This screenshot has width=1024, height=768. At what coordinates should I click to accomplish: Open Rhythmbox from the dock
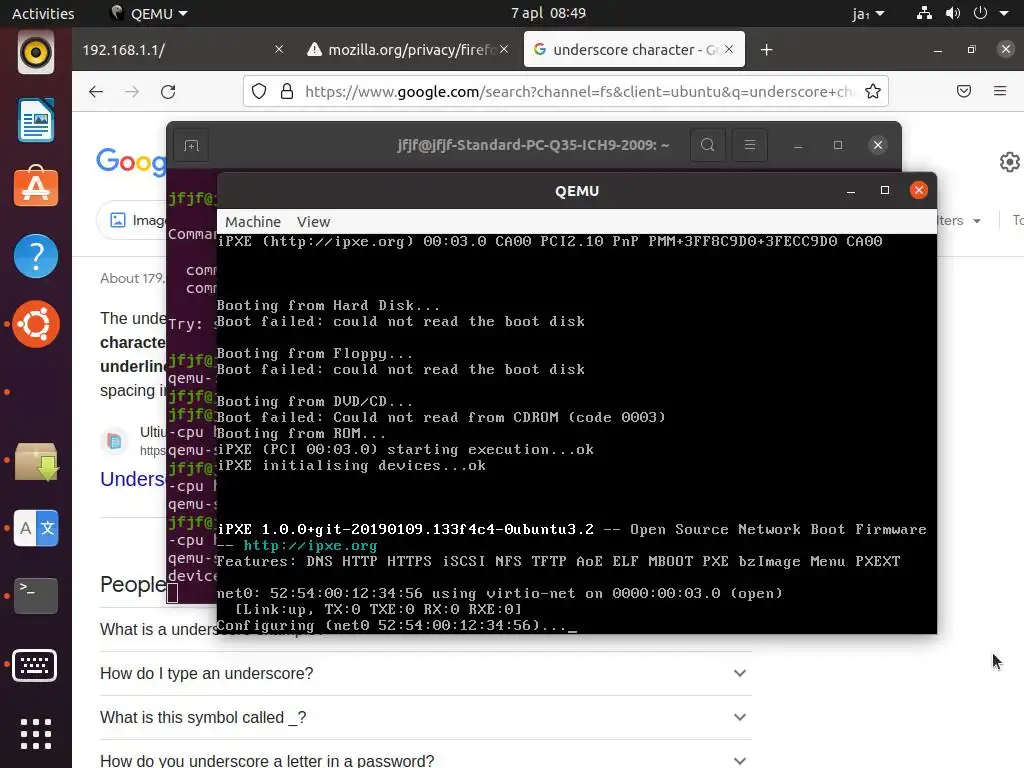coord(35,53)
